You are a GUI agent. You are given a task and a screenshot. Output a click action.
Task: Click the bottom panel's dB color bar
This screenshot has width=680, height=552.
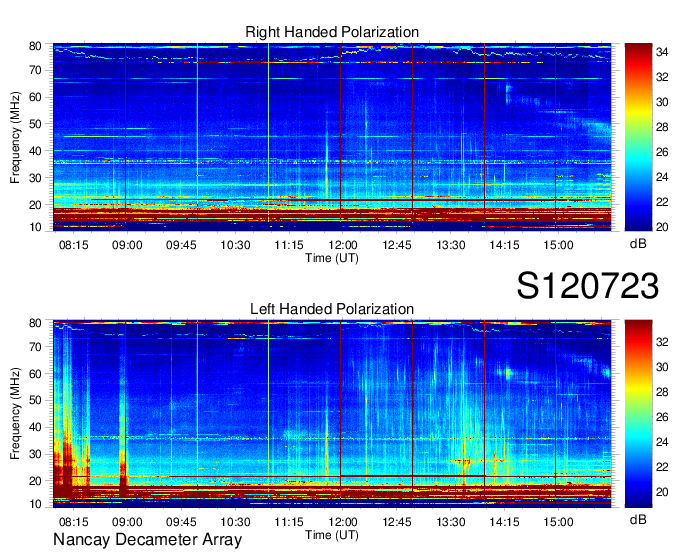point(638,414)
